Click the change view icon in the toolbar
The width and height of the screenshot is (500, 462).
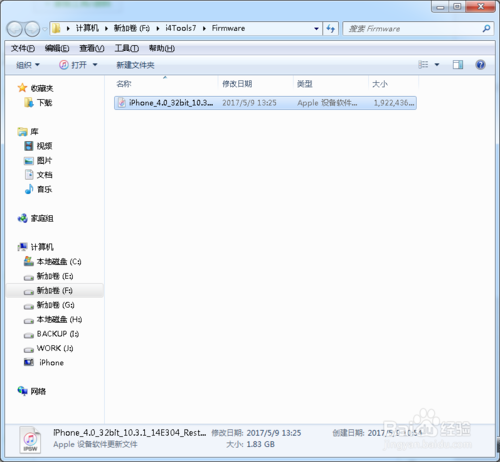[423, 64]
